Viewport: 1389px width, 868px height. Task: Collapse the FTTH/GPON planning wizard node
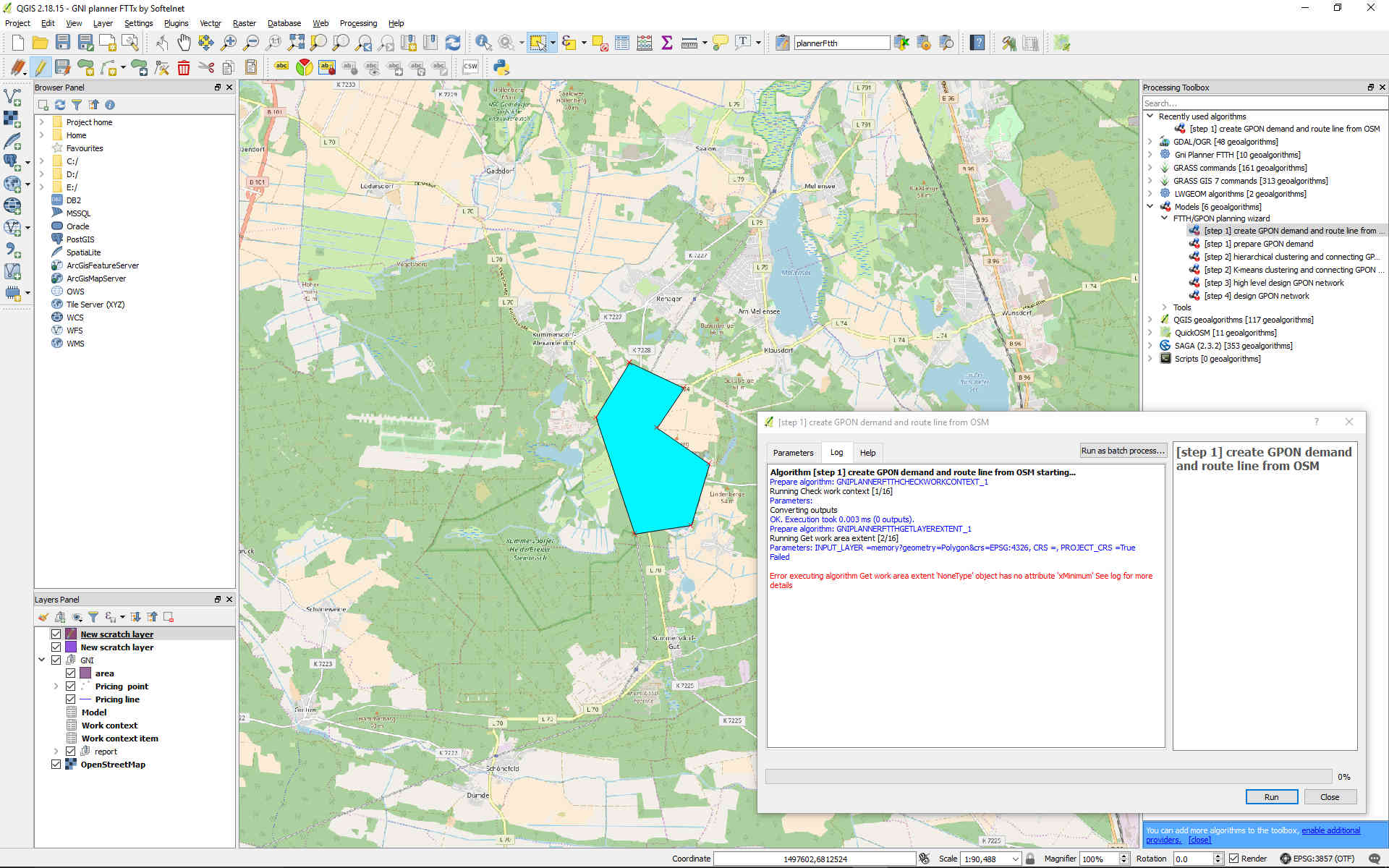(x=1164, y=218)
